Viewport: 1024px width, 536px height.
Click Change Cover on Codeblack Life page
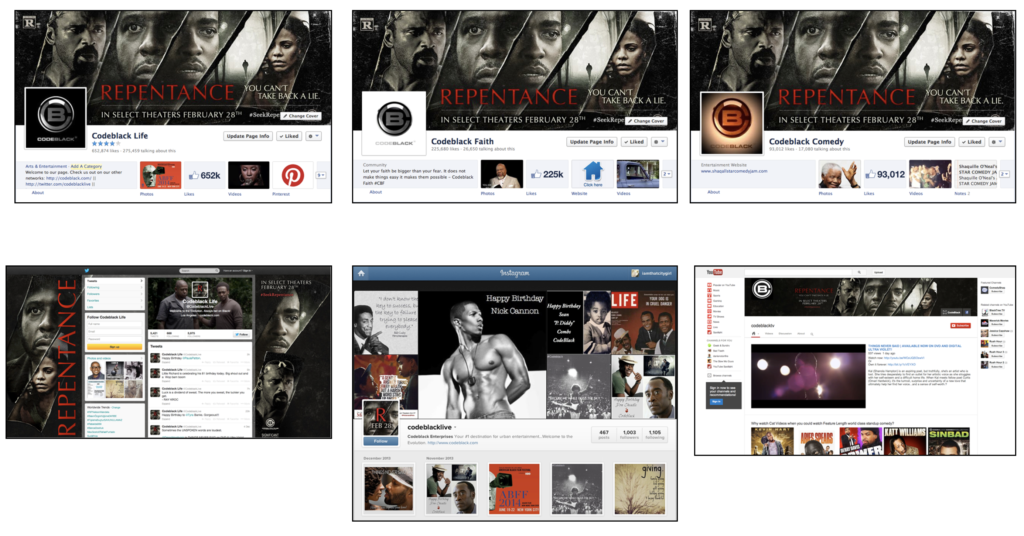(x=302, y=116)
